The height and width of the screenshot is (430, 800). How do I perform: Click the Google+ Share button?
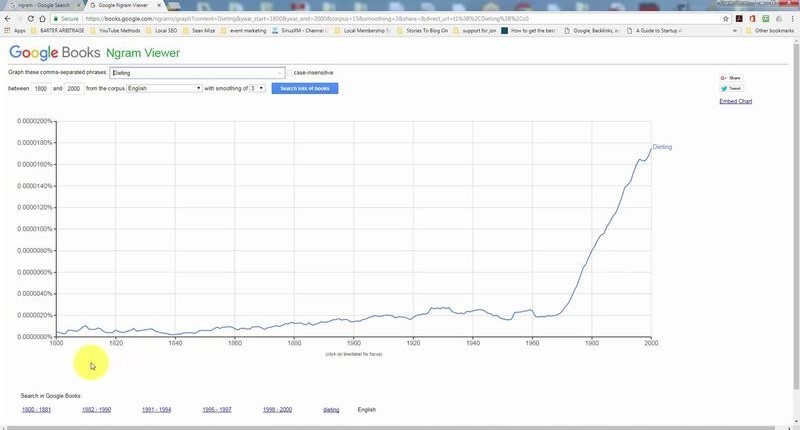[x=729, y=78]
